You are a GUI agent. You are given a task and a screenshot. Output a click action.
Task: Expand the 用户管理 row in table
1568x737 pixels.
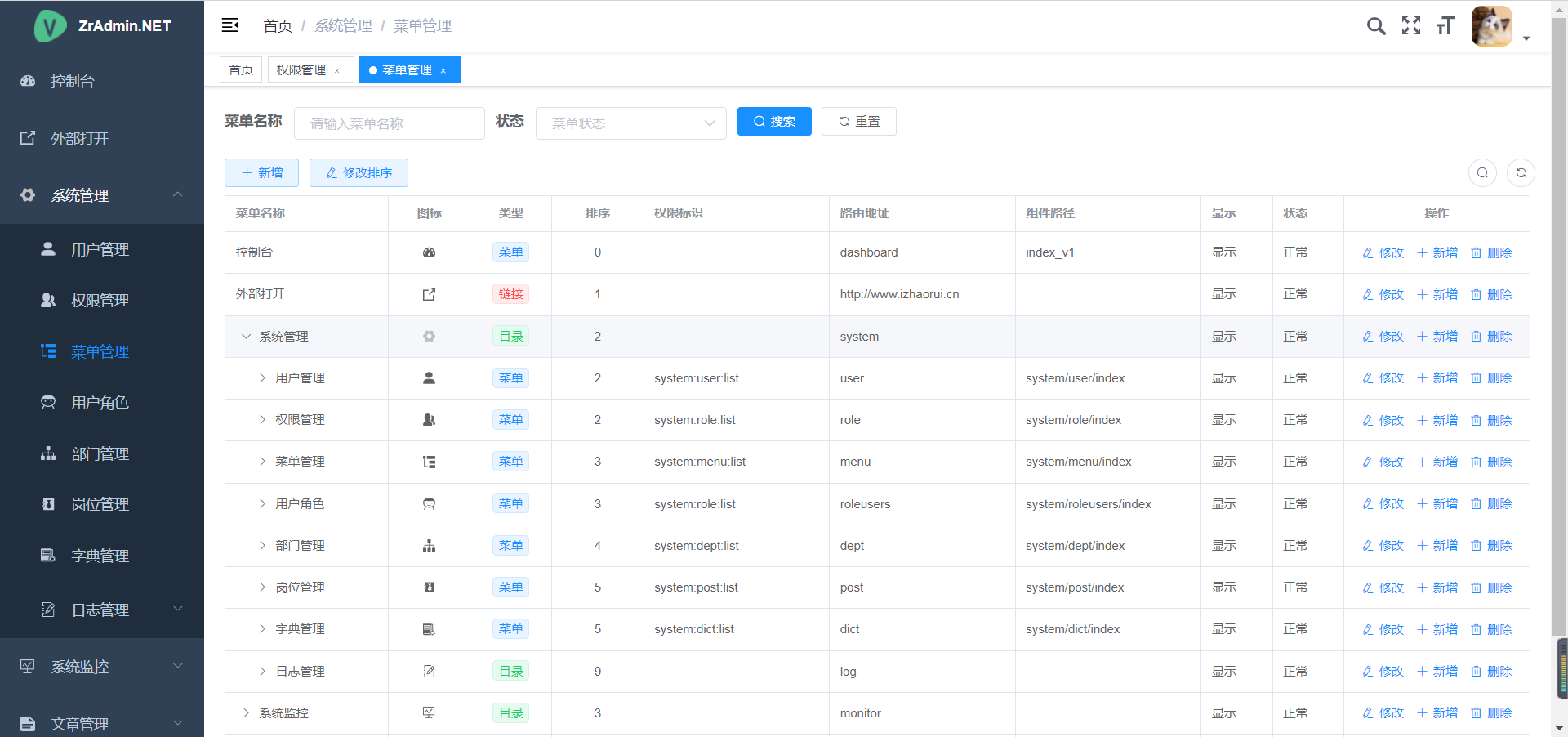pyautogui.click(x=262, y=378)
